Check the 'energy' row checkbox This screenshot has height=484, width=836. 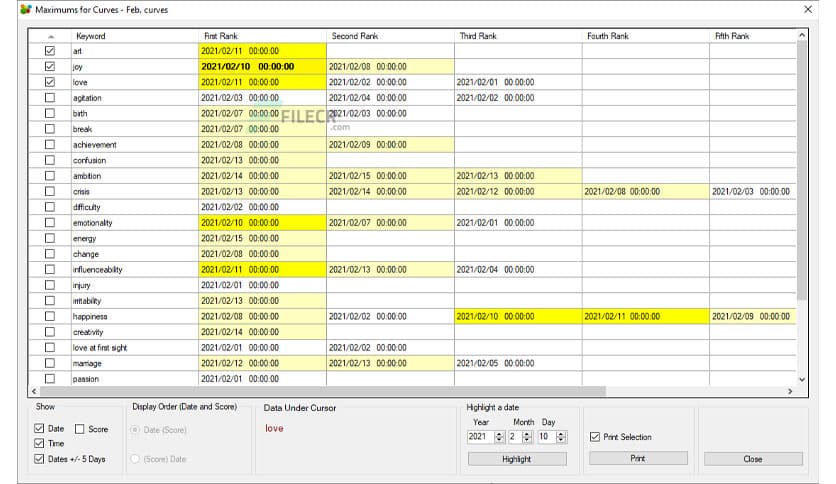pos(50,238)
